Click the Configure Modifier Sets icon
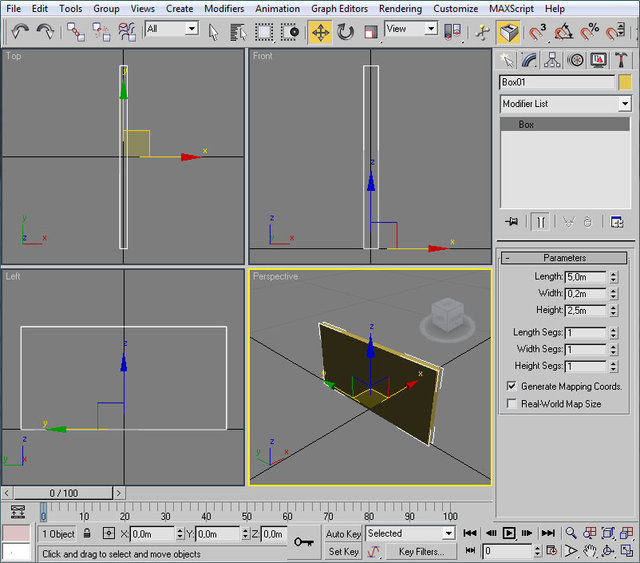The width and height of the screenshot is (640, 563). pyautogui.click(x=617, y=222)
